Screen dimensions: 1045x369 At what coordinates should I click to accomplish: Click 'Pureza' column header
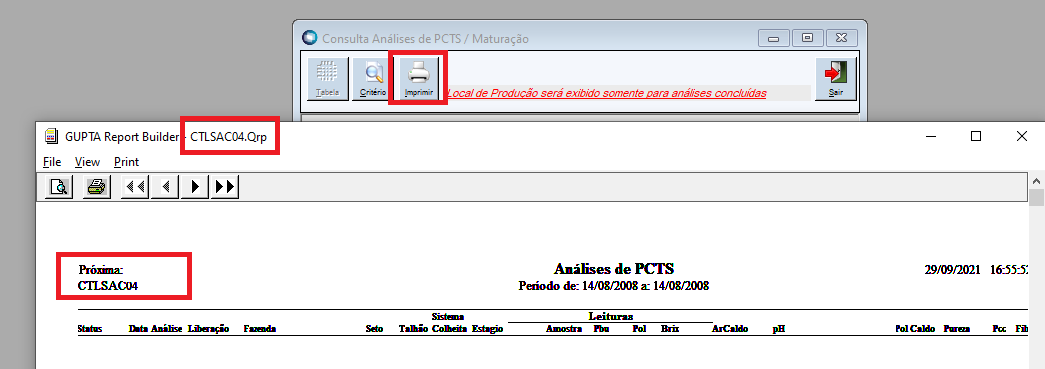coord(957,329)
